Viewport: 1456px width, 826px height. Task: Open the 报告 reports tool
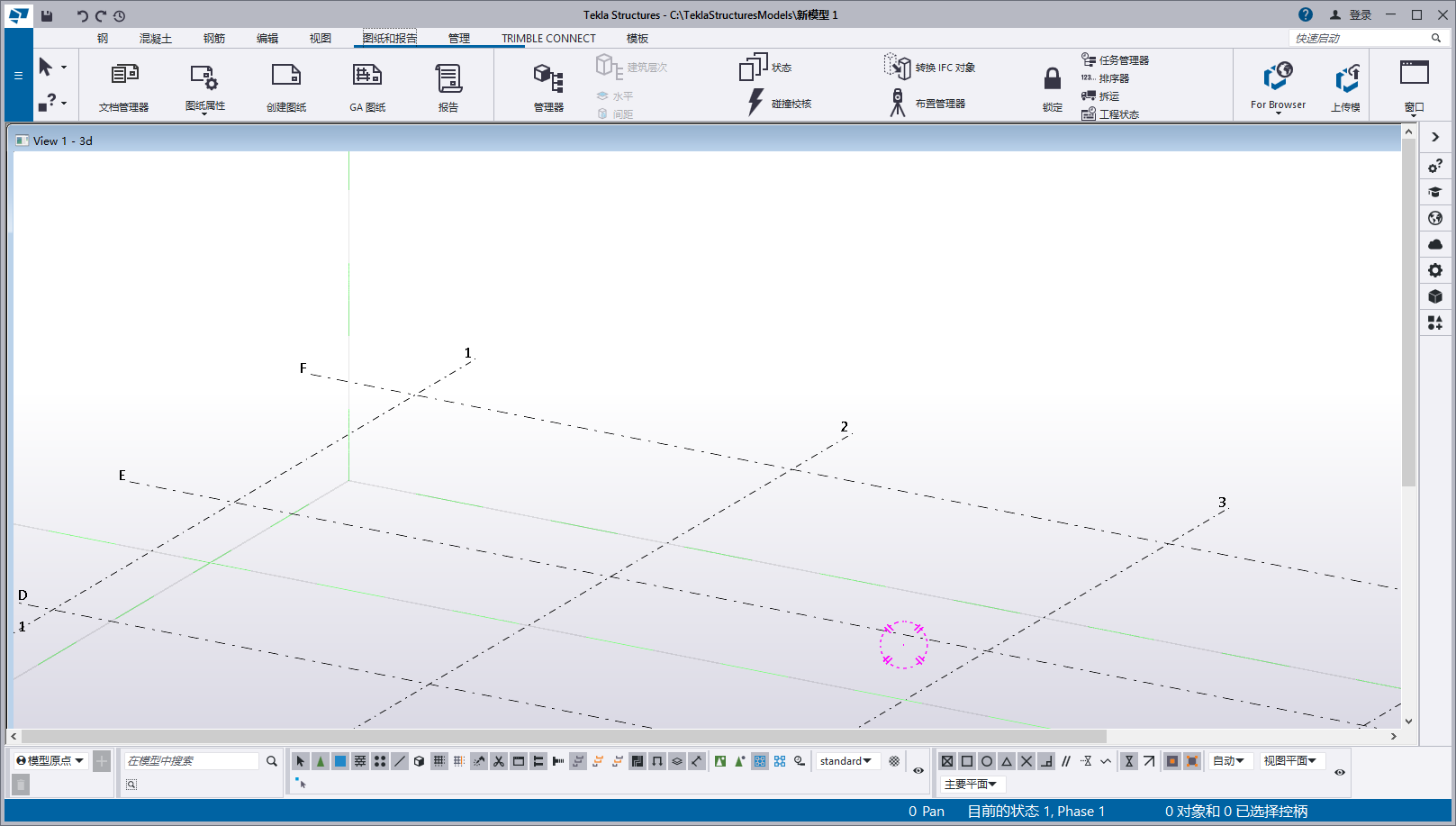pos(448,86)
